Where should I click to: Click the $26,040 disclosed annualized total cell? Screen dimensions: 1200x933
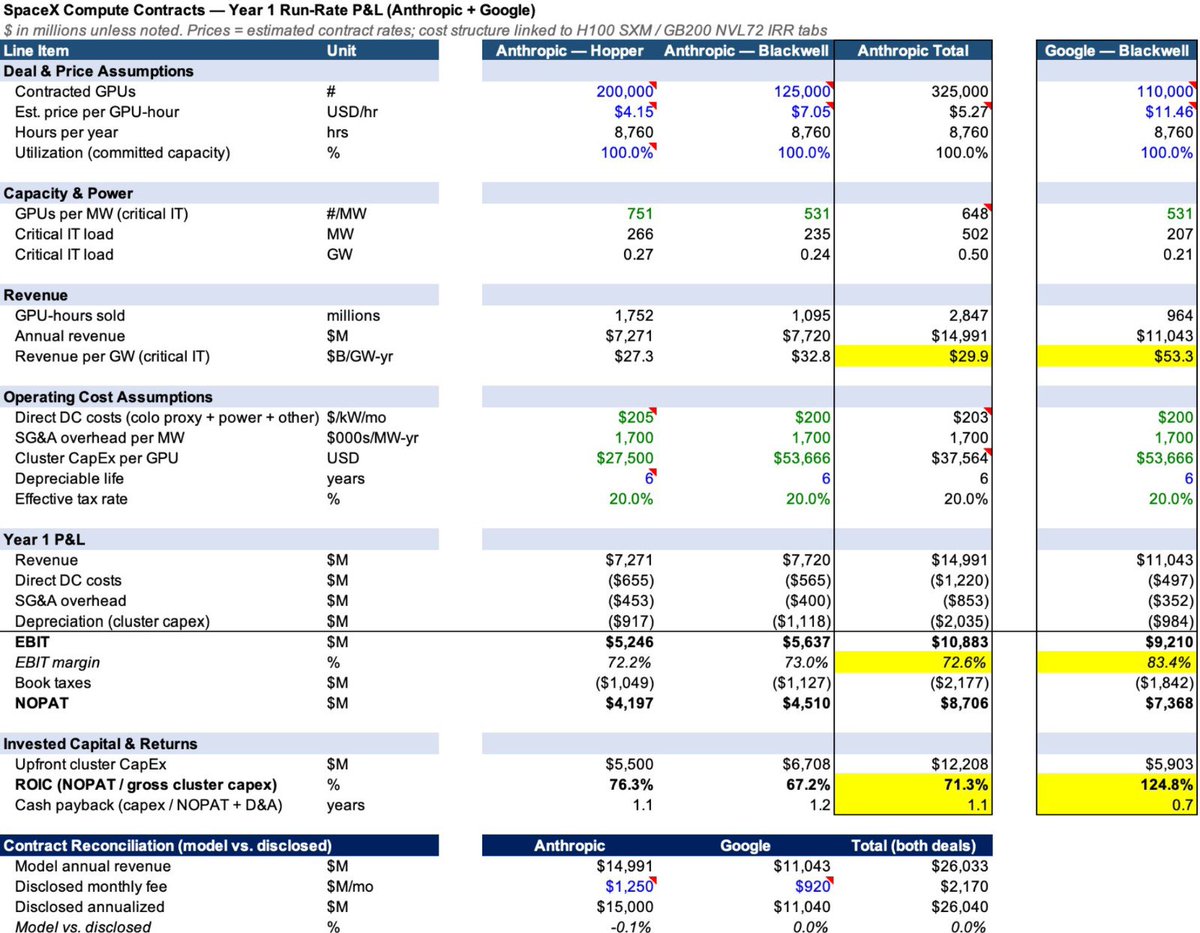tap(960, 907)
